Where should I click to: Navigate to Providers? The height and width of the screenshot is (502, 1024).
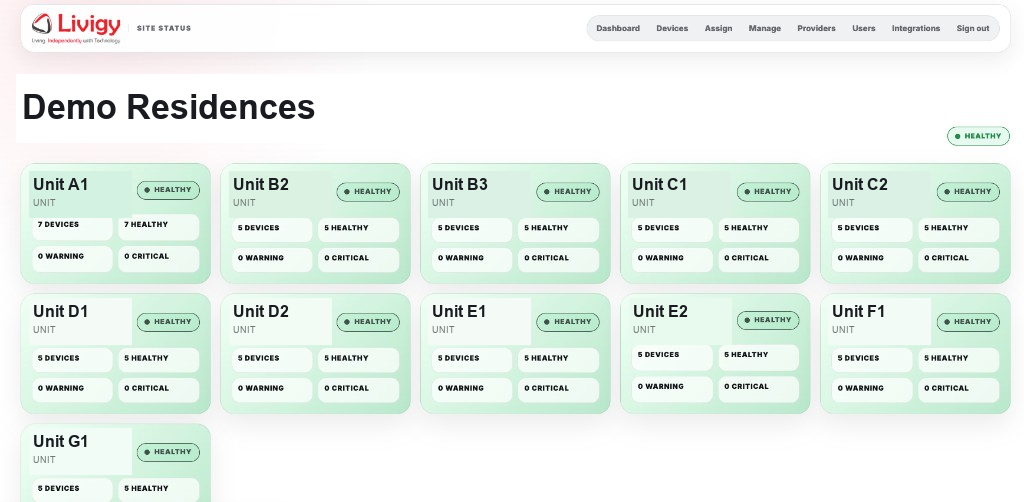click(816, 28)
